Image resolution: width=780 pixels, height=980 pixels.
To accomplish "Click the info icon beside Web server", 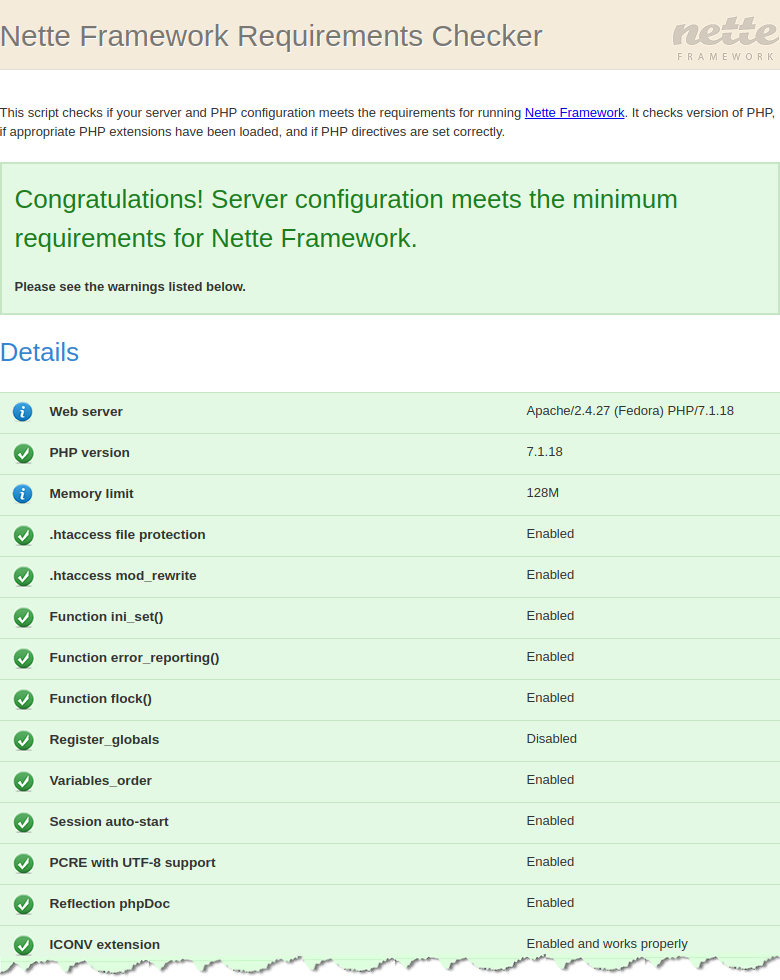I will click(x=22, y=412).
